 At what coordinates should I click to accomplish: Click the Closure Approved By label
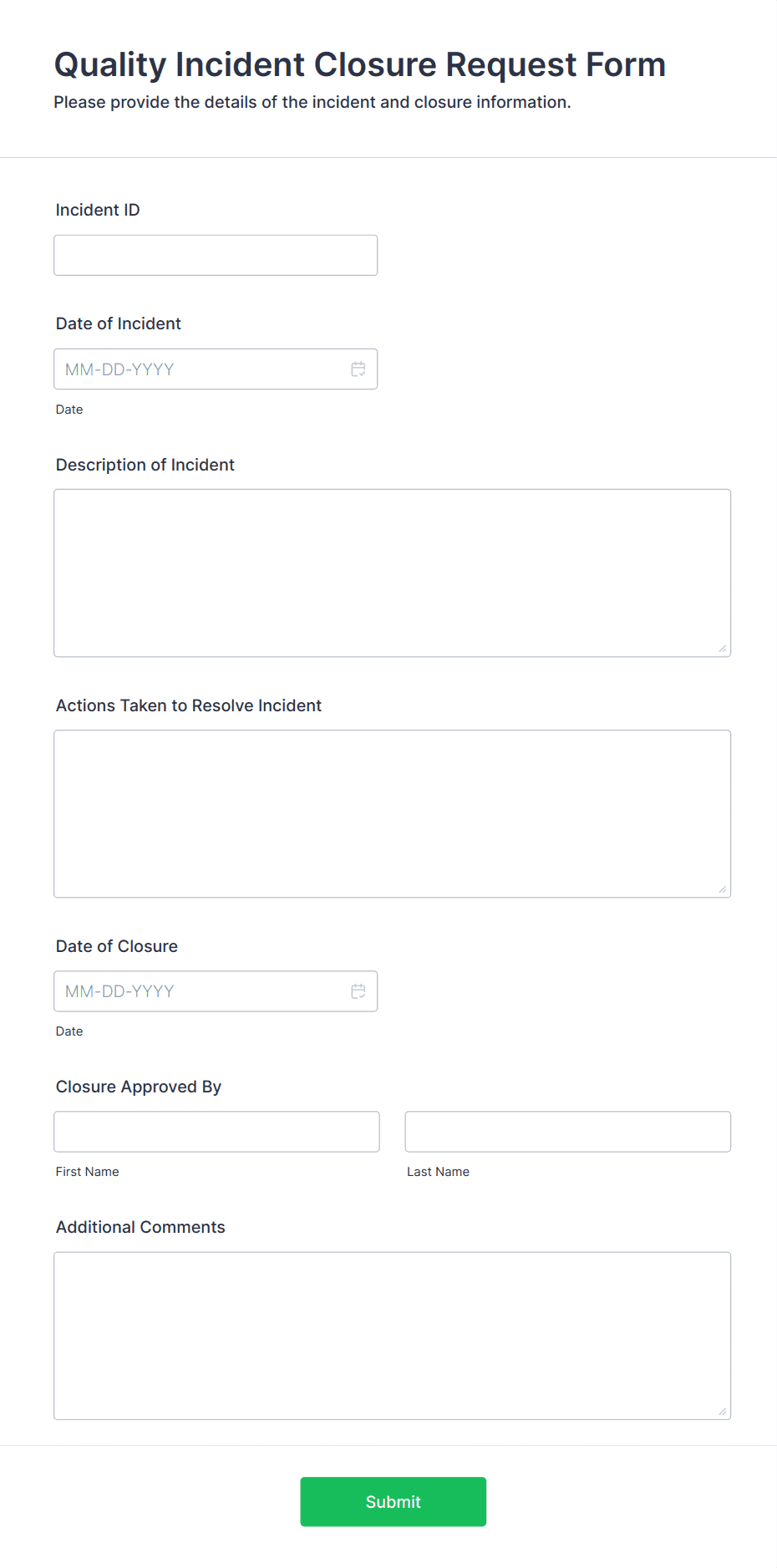point(138,1087)
